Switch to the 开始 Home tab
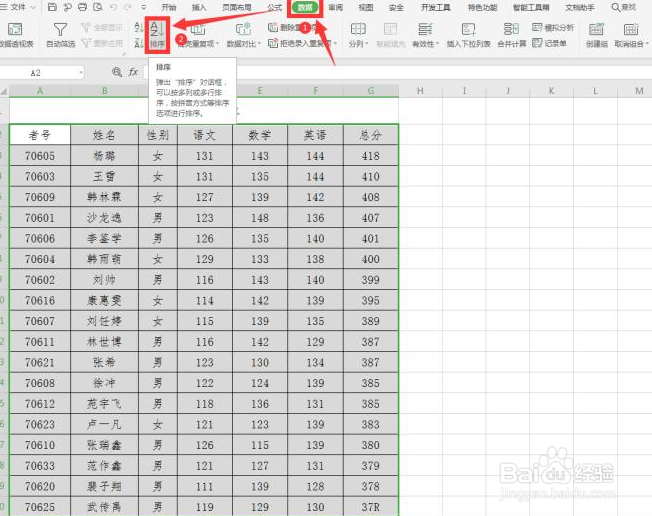652x516 pixels. 169,7
